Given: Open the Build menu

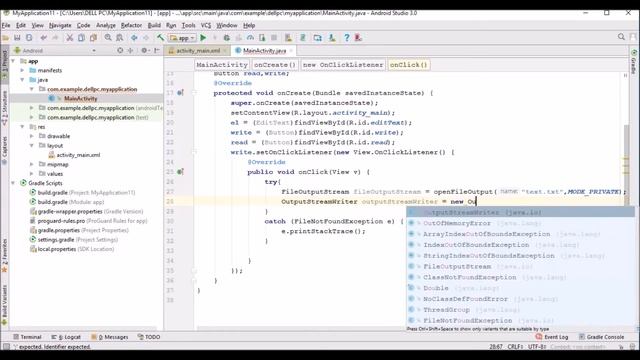Looking at the screenshot, I should 154,25.
